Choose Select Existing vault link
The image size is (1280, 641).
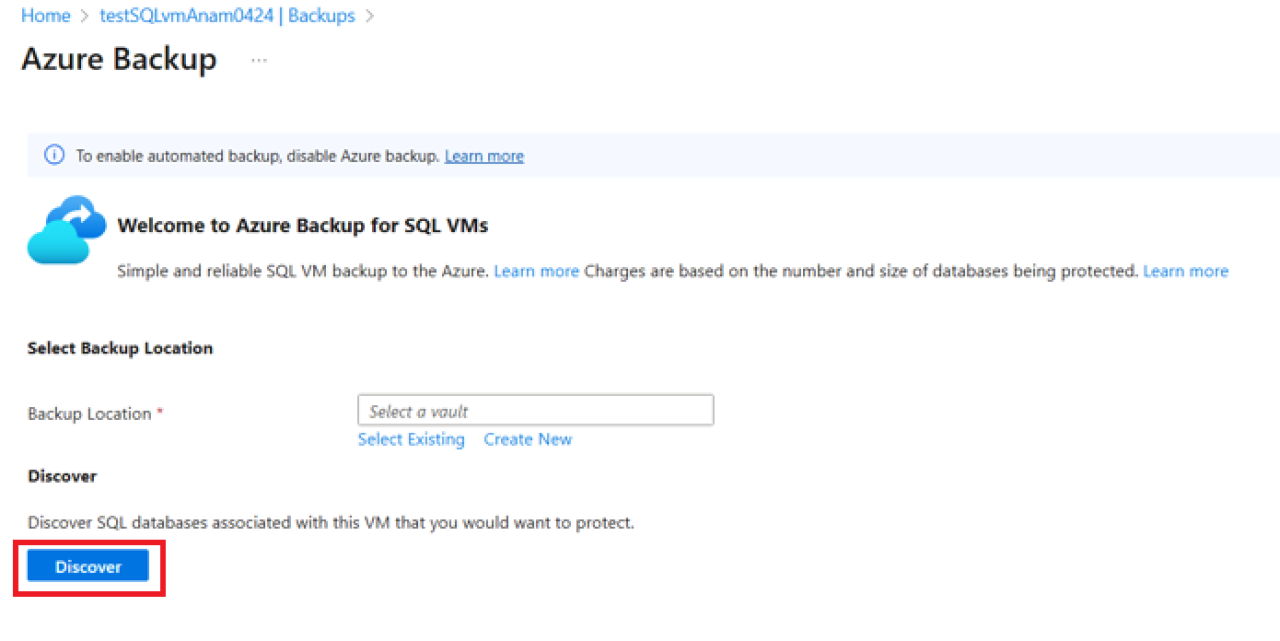[411, 440]
